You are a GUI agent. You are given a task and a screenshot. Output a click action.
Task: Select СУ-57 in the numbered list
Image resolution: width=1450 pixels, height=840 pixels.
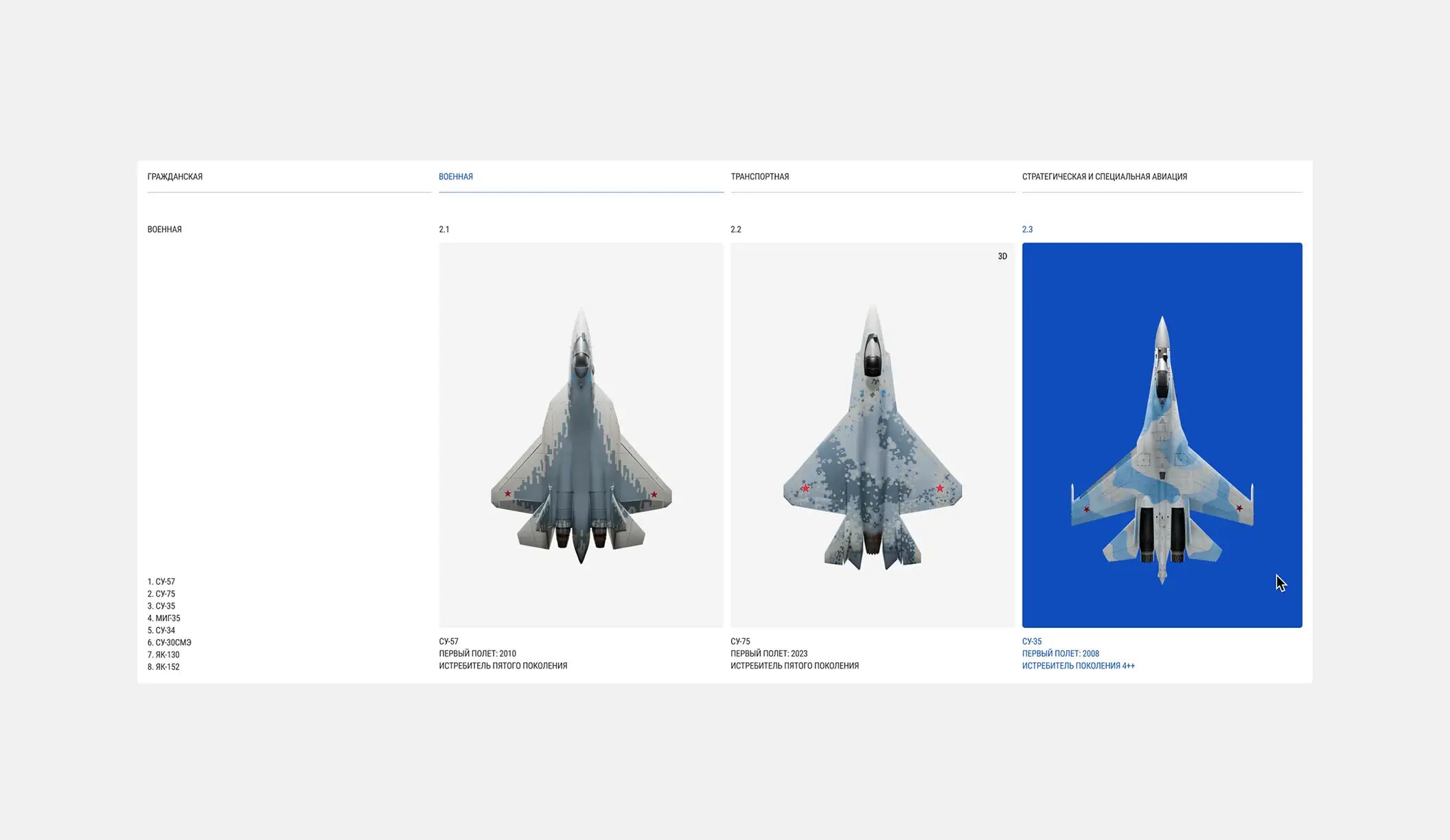[x=161, y=581]
